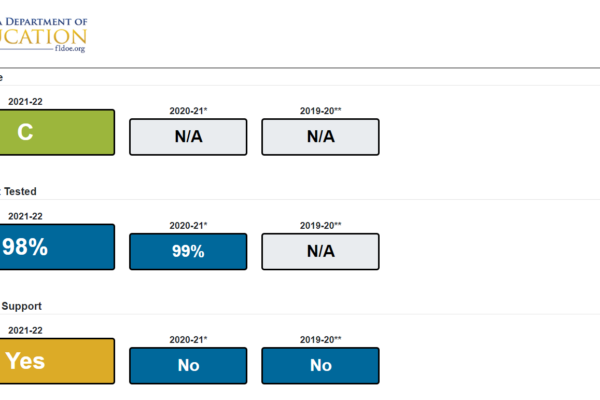Click the 2019-20 N/A tested box
600x400 pixels.
click(x=321, y=251)
